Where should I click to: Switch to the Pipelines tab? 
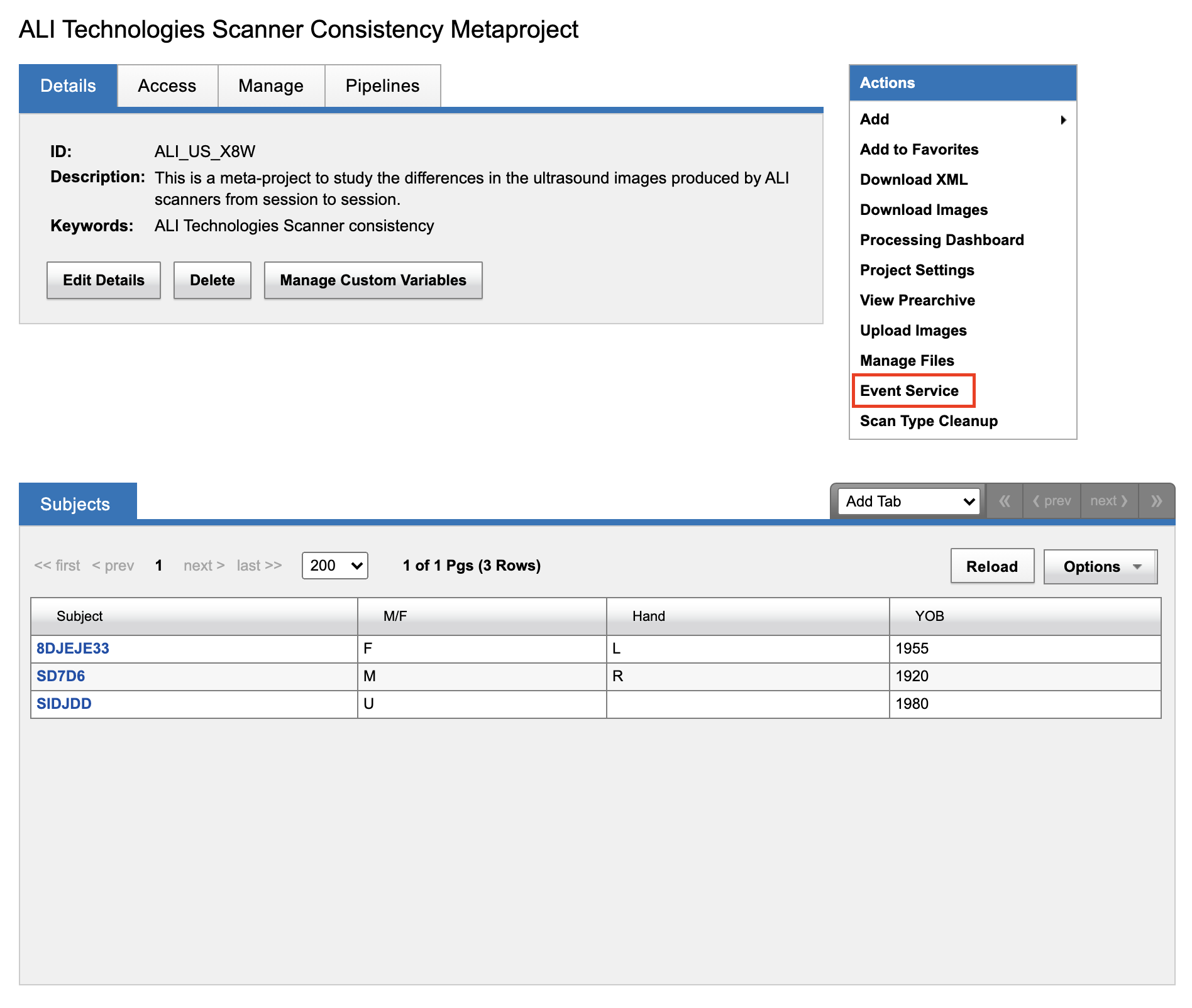click(x=382, y=86)
